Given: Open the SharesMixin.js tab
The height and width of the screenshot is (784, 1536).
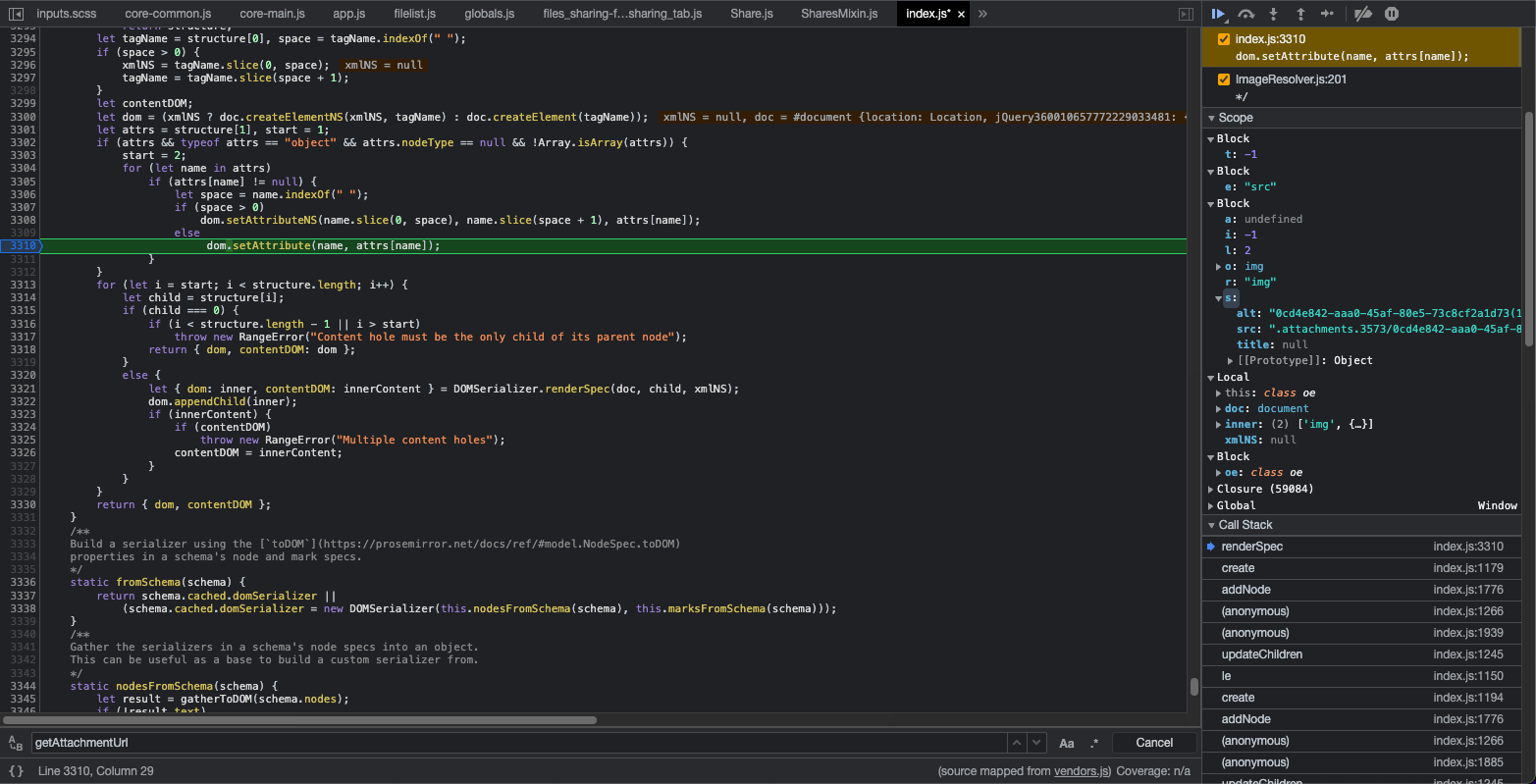Looking at the screenshot, I should coord(841,14).
